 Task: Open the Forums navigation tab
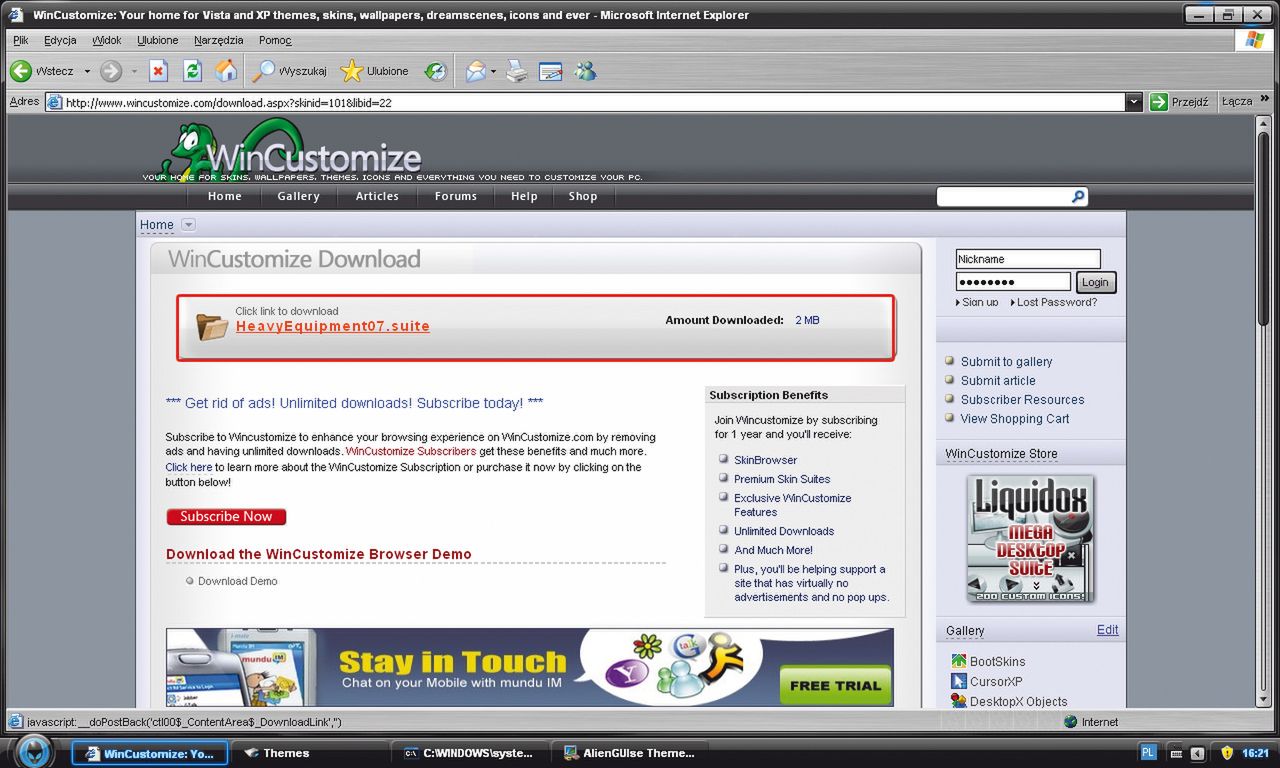(x=456, y=196)
